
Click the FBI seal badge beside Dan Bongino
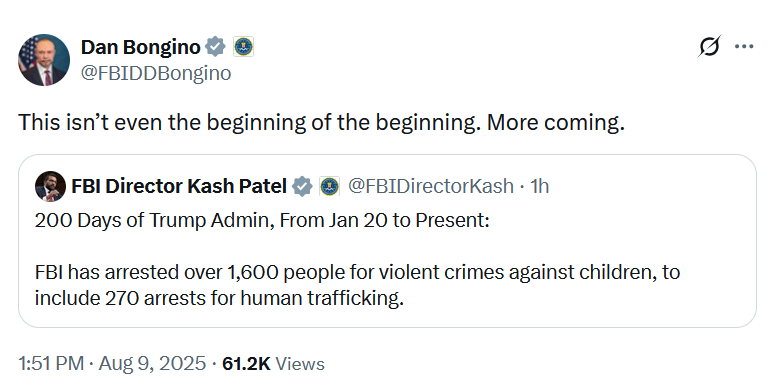(243, 47)
